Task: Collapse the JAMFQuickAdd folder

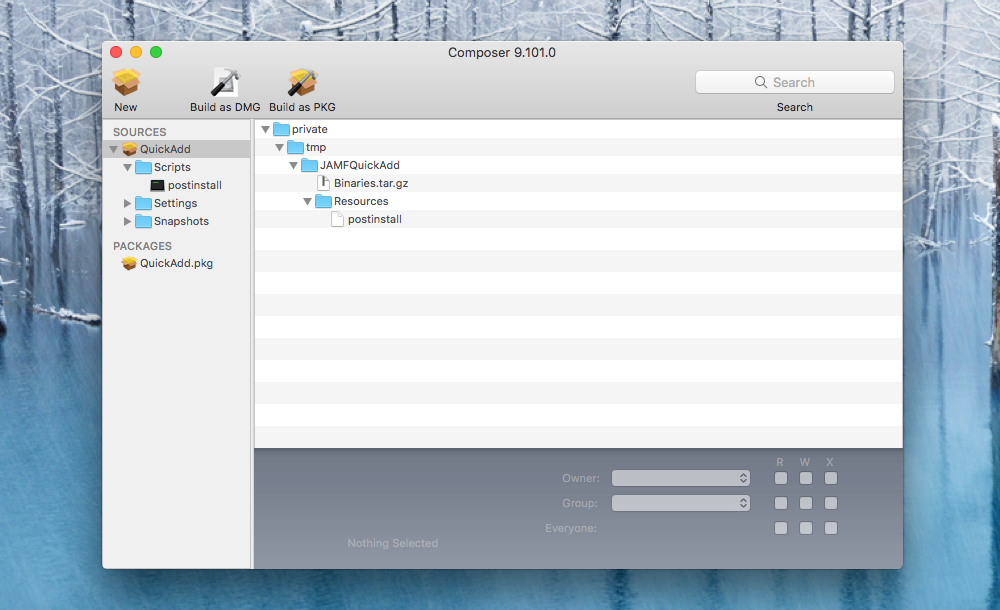Action: click(293, 166)
